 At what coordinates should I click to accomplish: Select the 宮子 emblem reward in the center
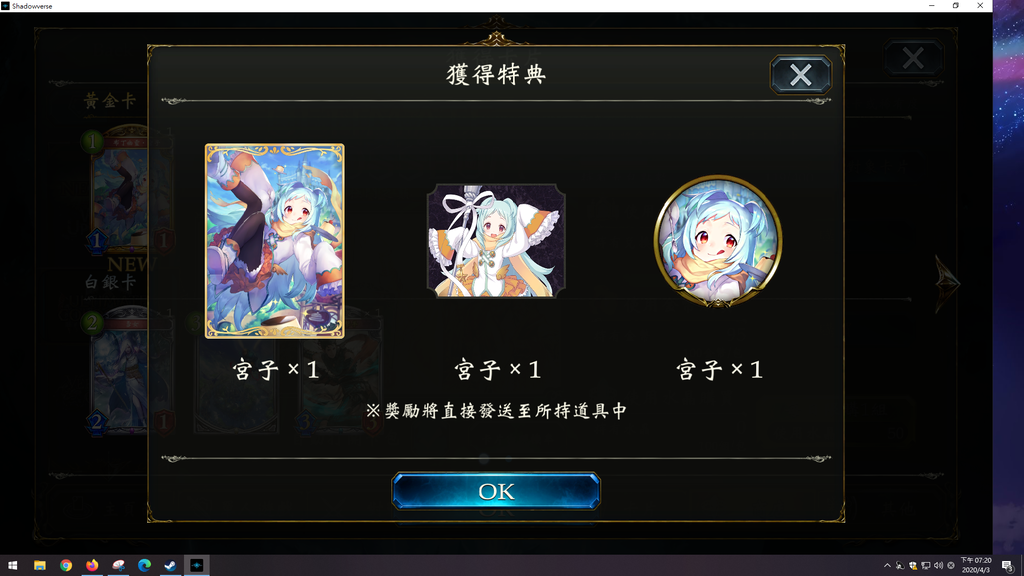496,240
